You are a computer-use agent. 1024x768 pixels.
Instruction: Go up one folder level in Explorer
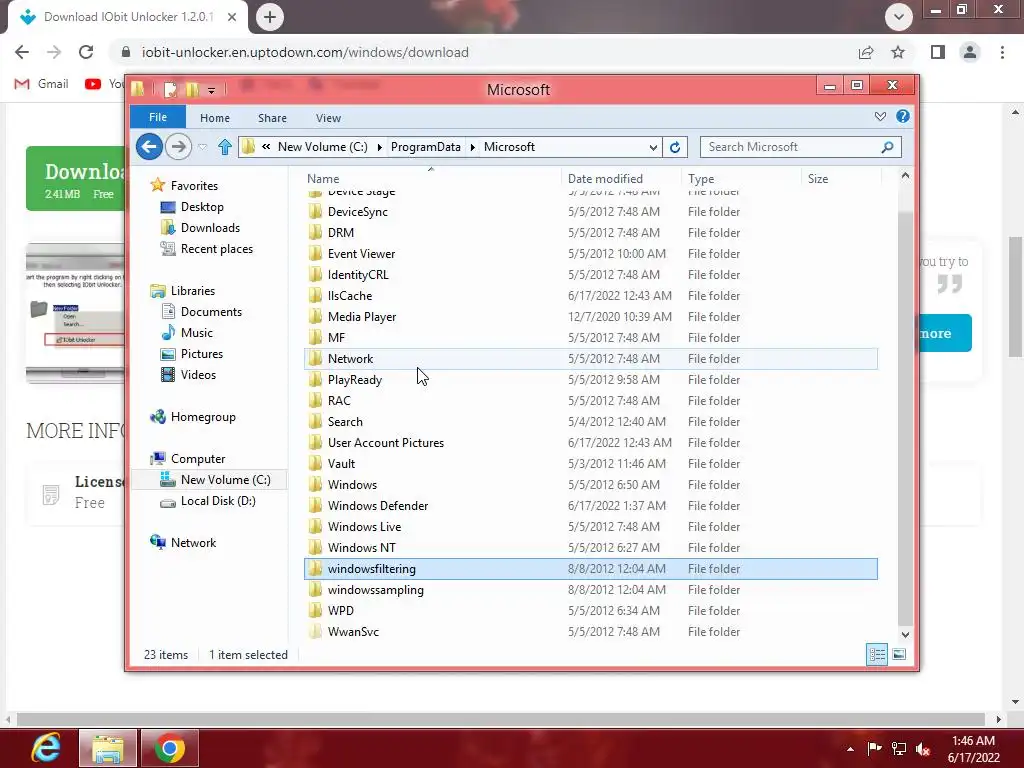coord(225,147)
